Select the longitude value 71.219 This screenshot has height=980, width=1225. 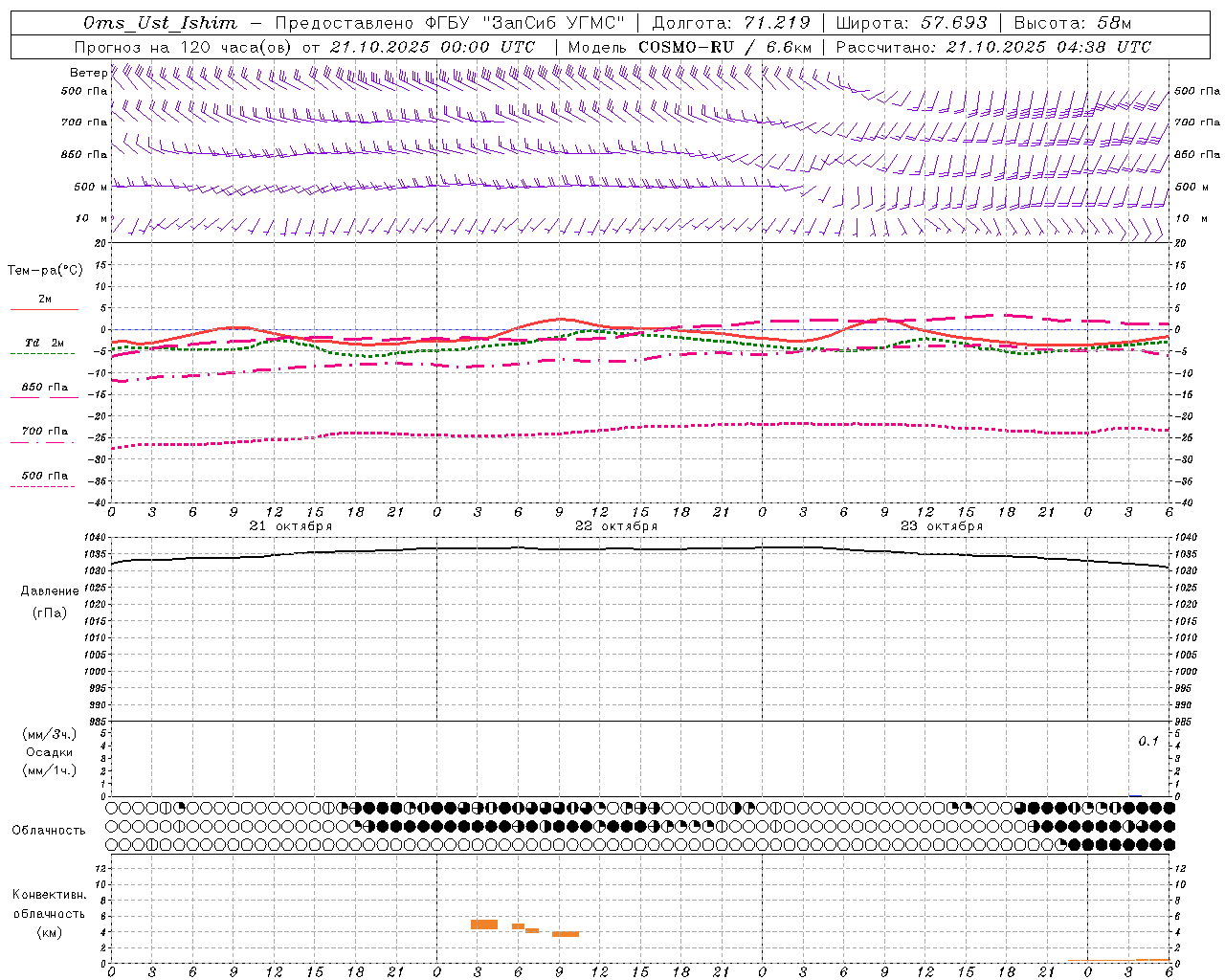pyautogui.click(x=778, y=23)
